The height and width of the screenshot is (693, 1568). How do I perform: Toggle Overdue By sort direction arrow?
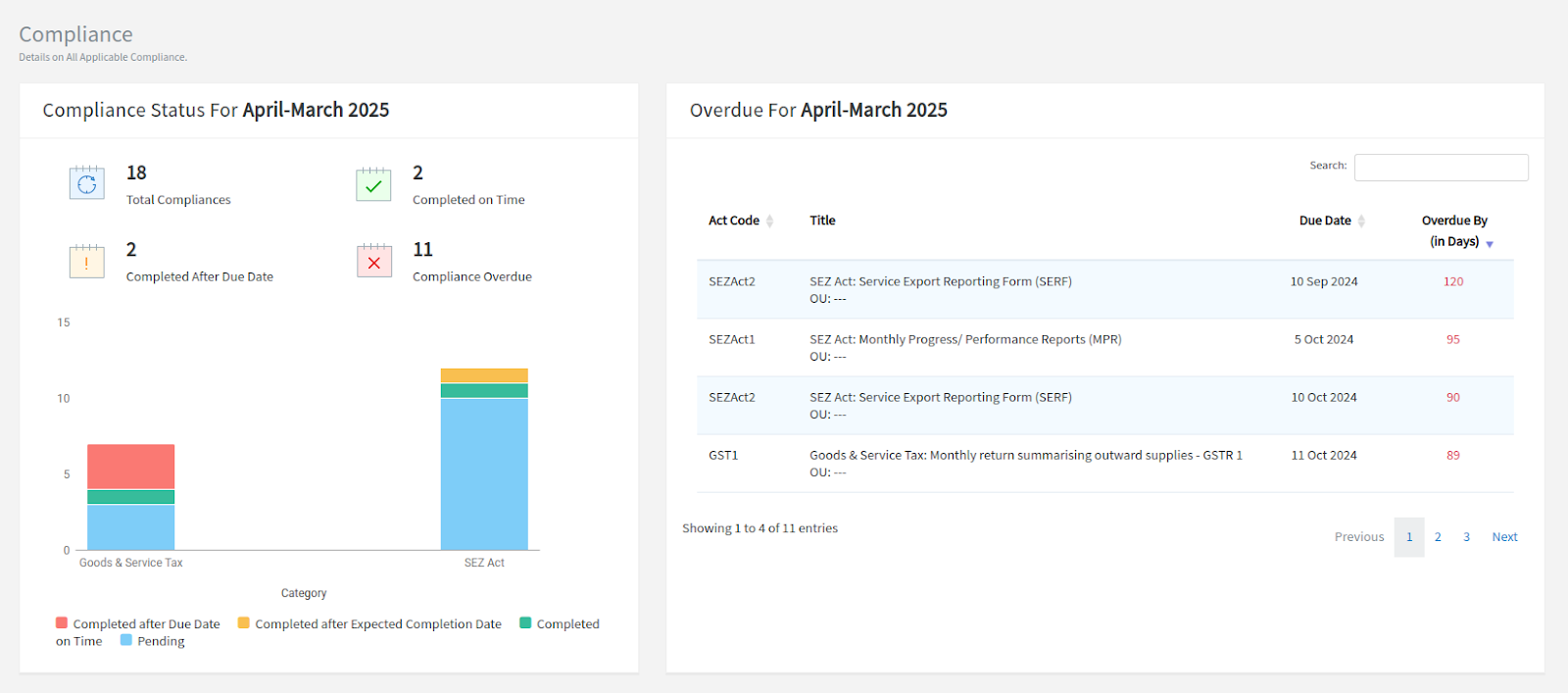pos(1490,244)
